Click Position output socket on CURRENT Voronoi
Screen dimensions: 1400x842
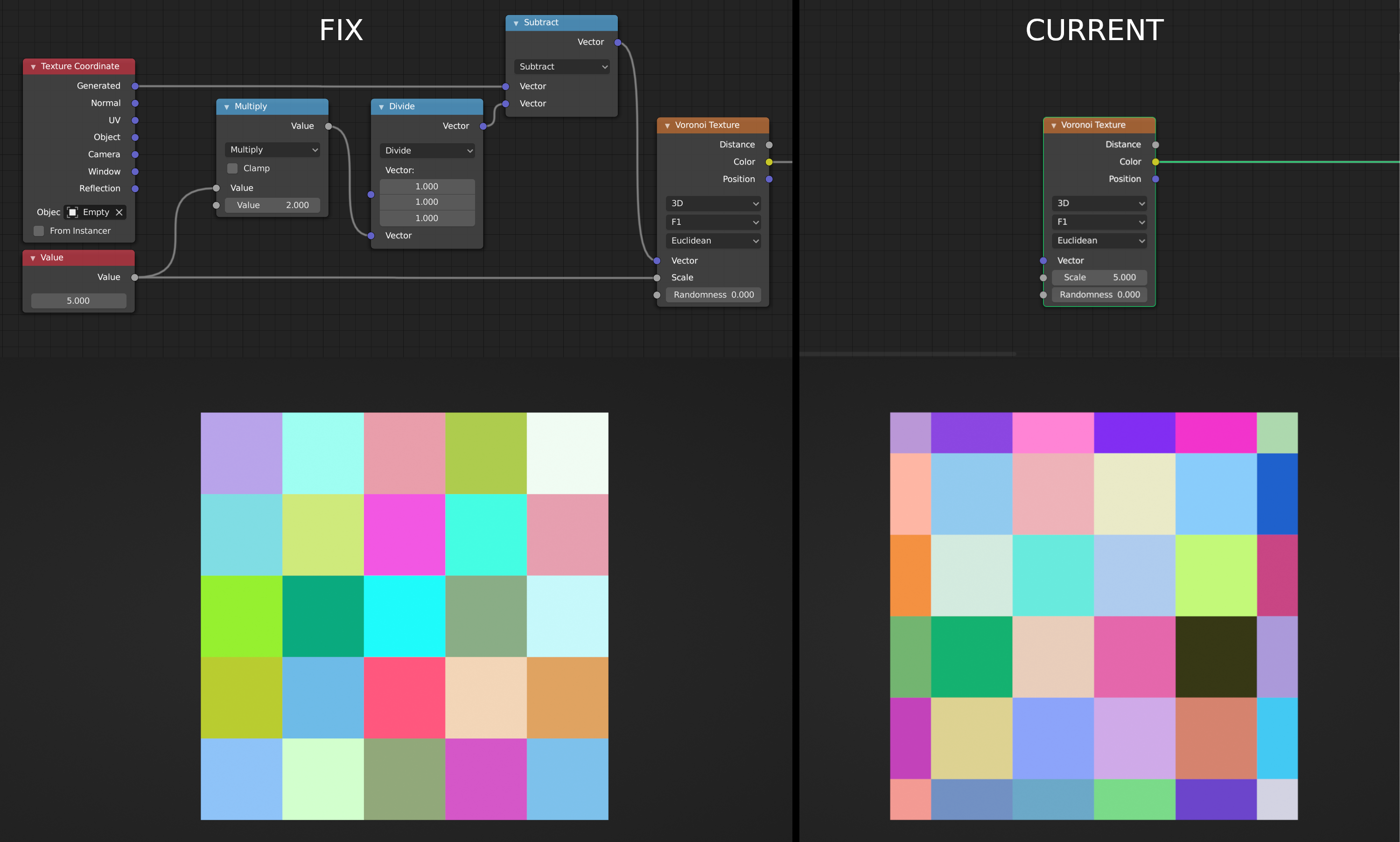1155,179
